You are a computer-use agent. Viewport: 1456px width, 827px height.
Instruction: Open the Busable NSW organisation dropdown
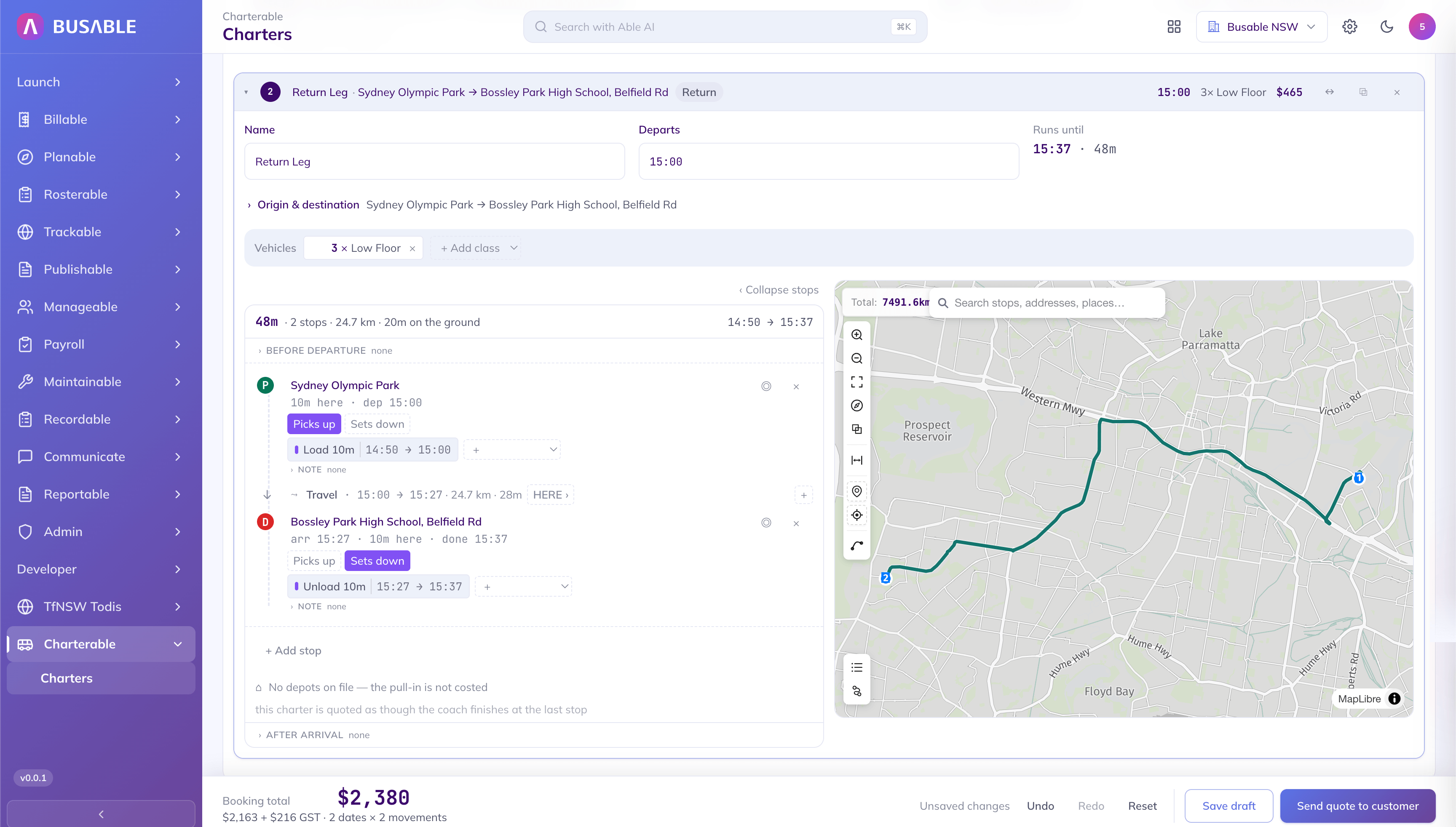point(1261,27)
